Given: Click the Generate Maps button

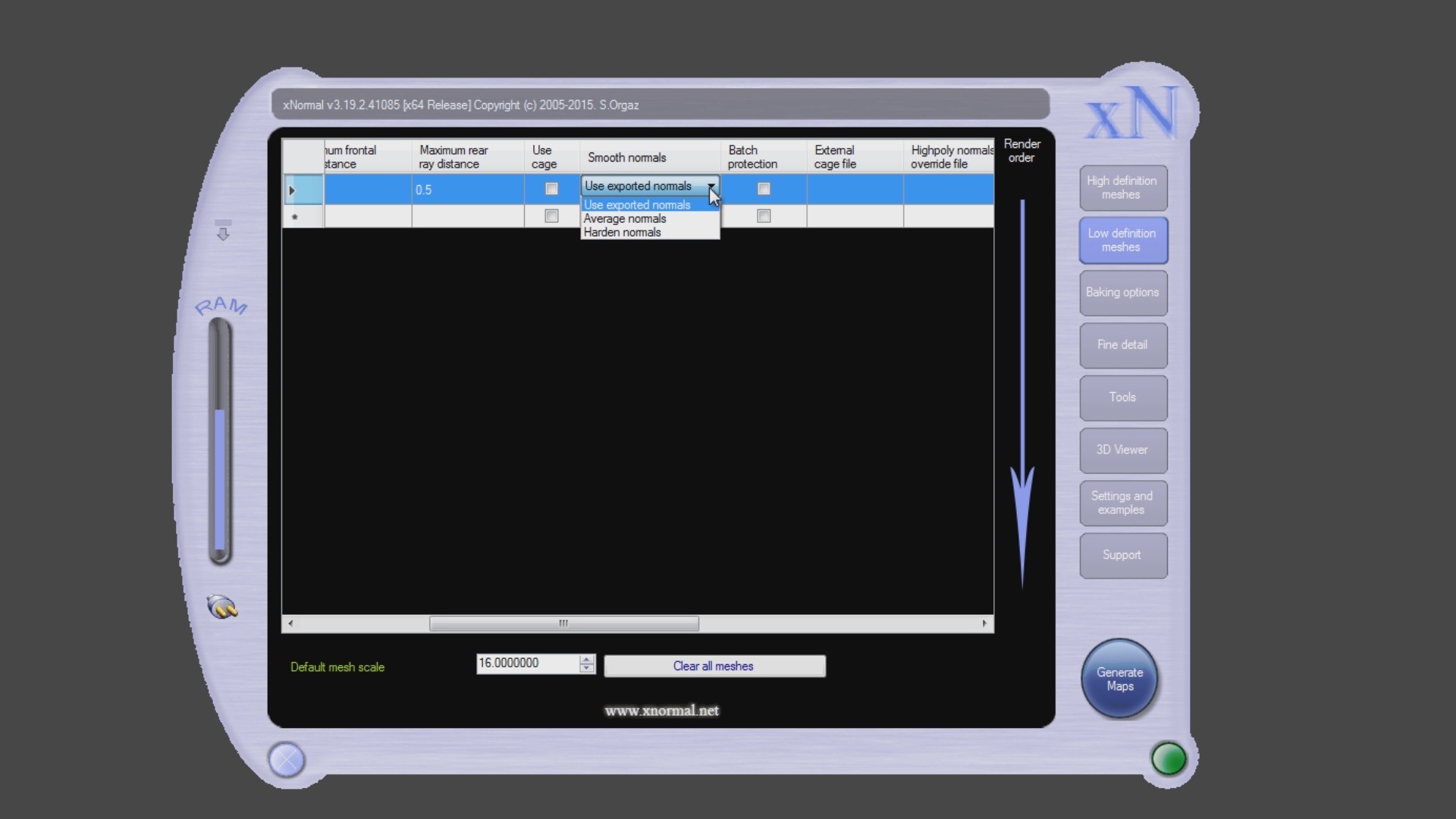Looking at the screenshot, I should (1119, 679).
